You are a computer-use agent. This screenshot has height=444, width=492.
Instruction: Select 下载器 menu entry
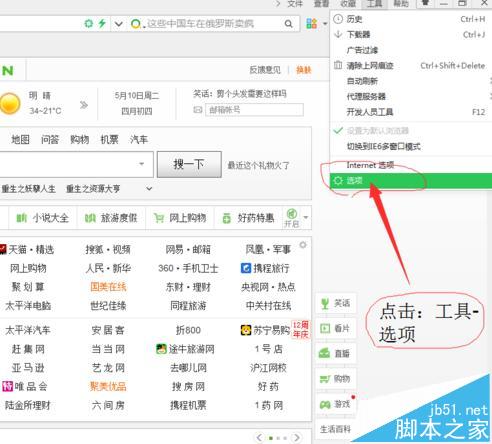[411, 34]
